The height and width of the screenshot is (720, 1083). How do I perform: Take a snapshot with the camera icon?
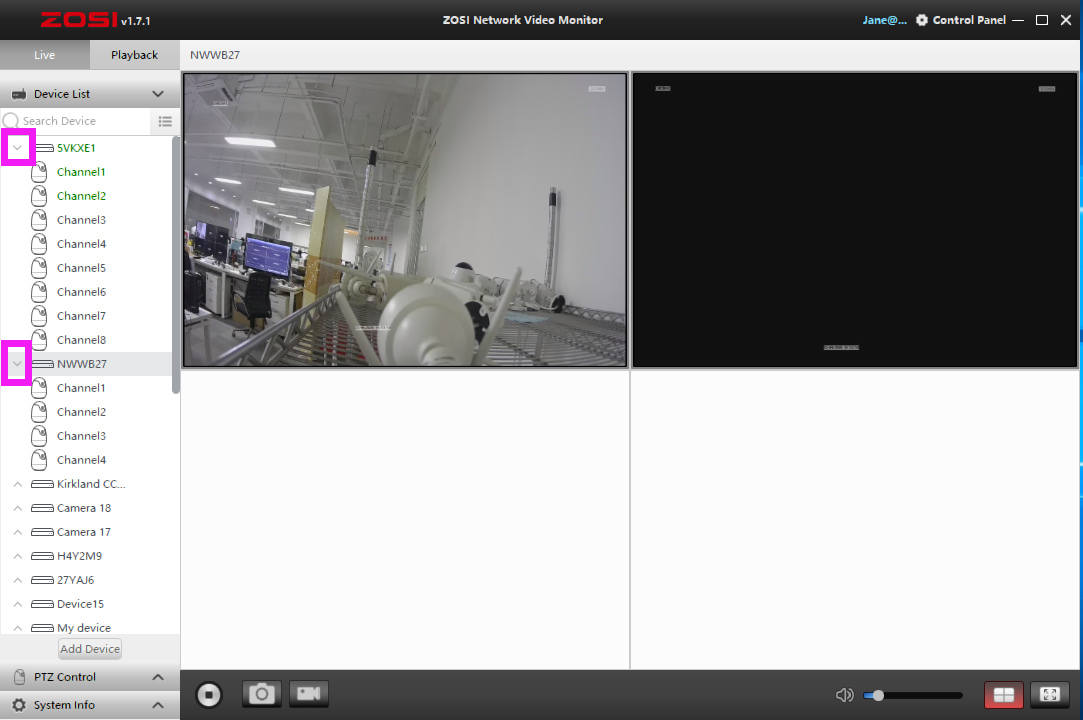262,694
